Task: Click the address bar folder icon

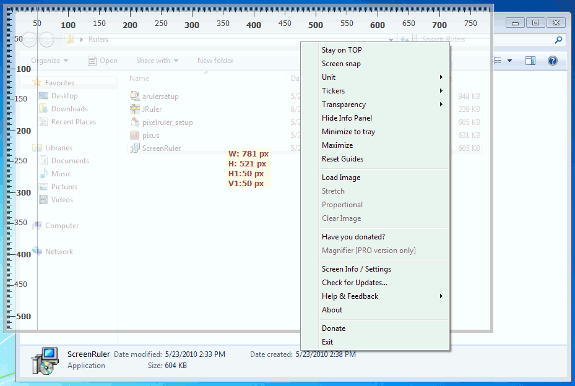Action: pyautogui.click(x=70, y=39)
